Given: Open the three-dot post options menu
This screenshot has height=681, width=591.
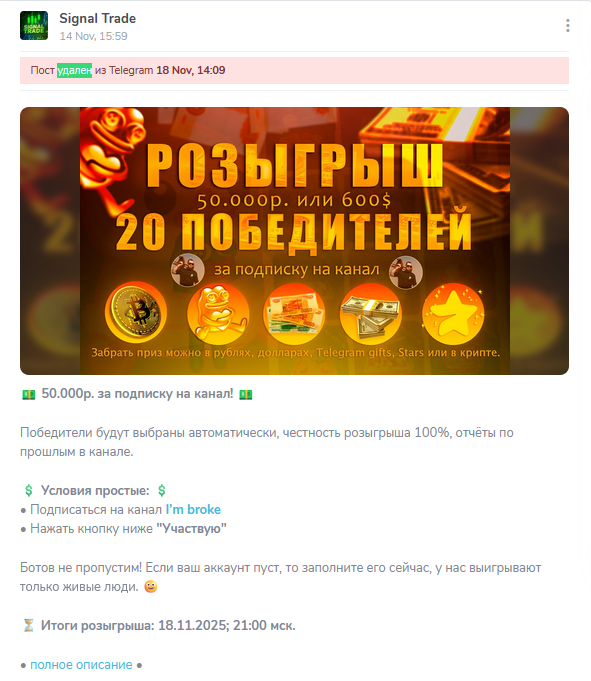Looking at the screenshot, I should tap(568, 26).
